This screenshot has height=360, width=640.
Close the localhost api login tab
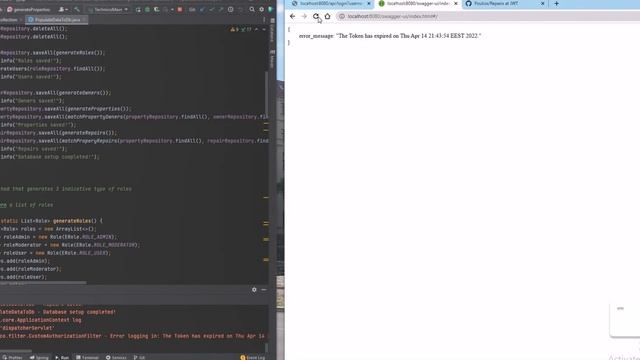click(369, 3)
